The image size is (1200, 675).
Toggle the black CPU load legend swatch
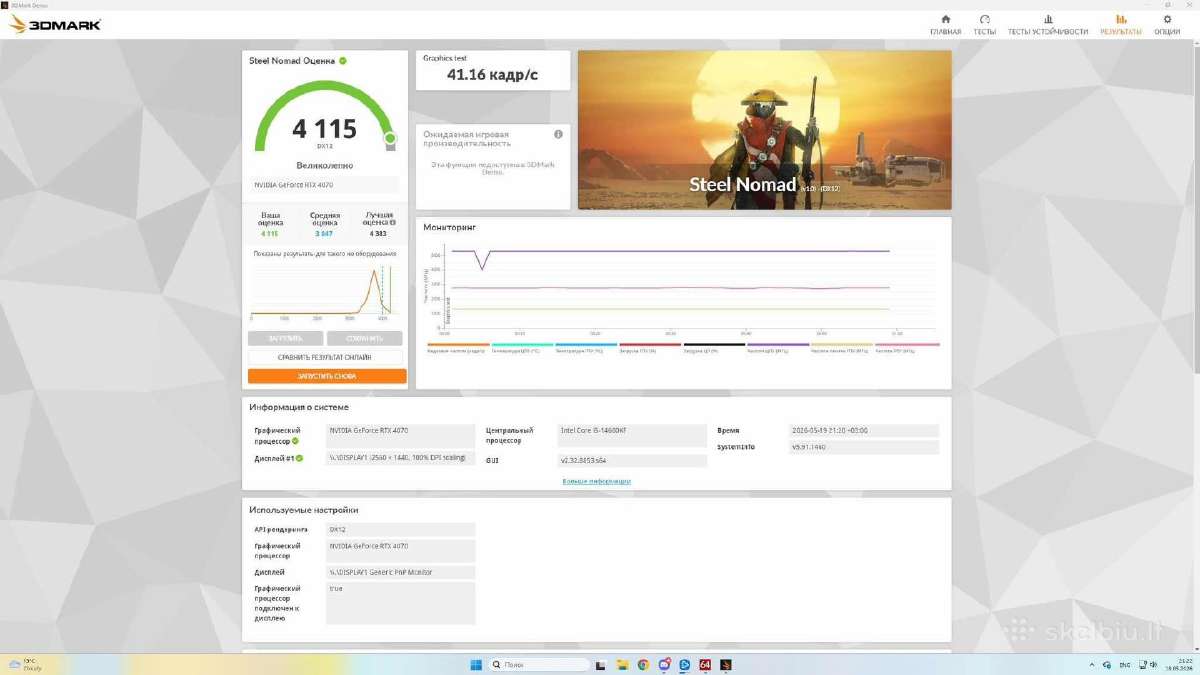714,345
